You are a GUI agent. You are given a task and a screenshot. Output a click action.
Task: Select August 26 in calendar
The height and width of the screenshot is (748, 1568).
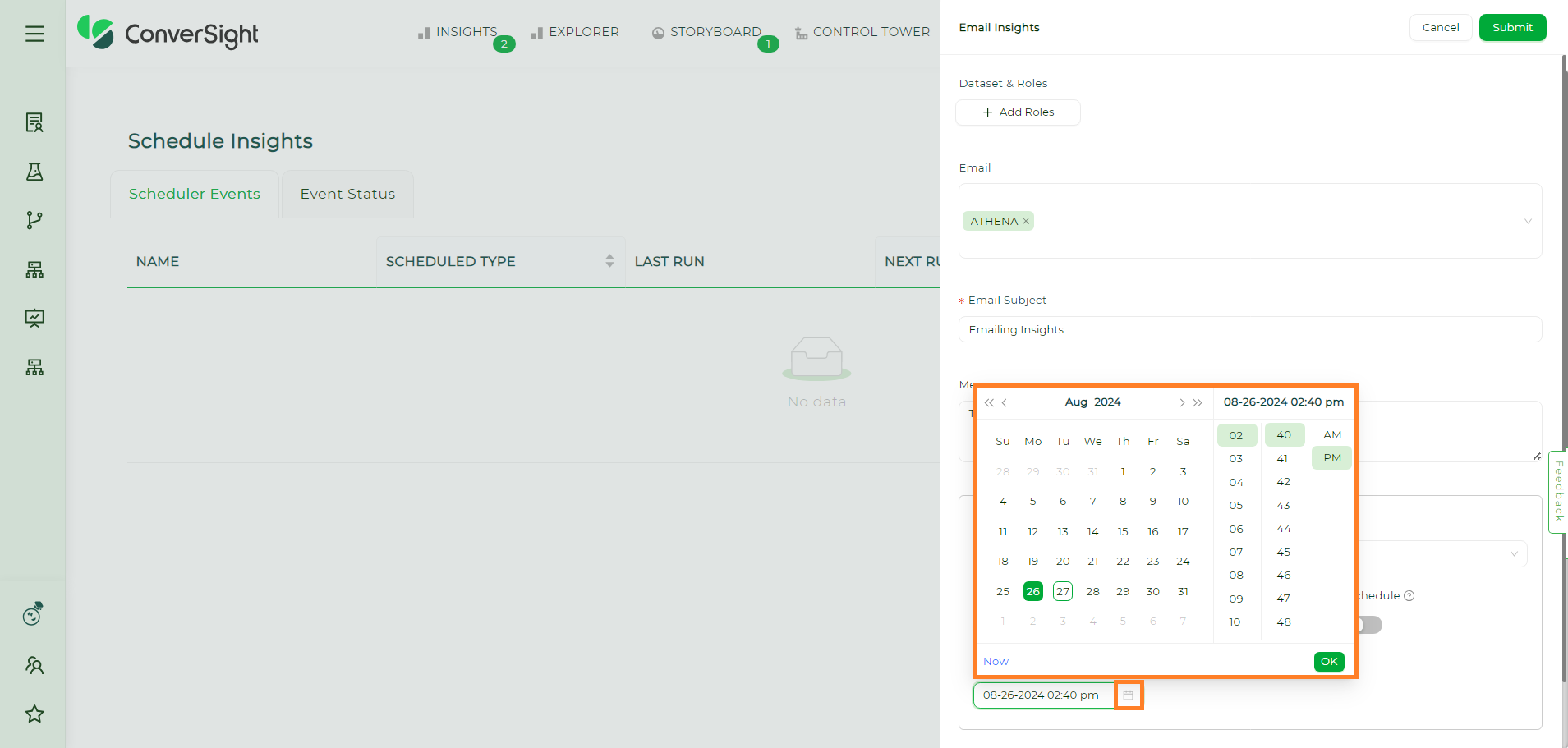point(1033,592)
